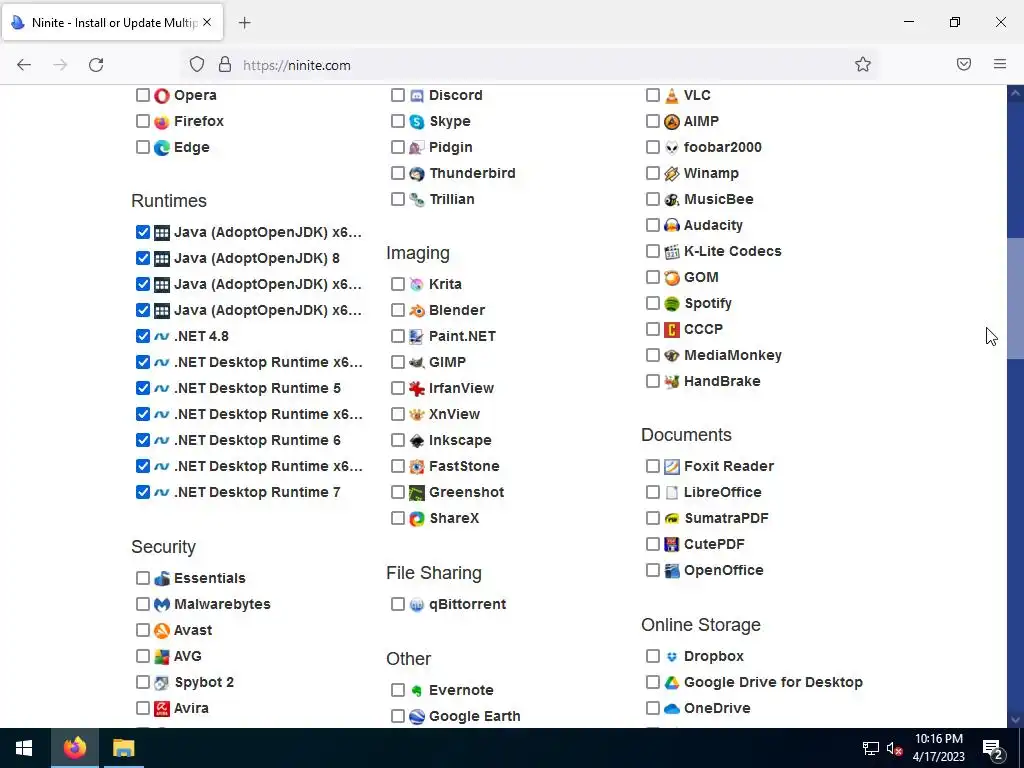Click the Trillian label
Image resolution: width=1024 pixels, height=768 pixels.
tap(451, 199)
